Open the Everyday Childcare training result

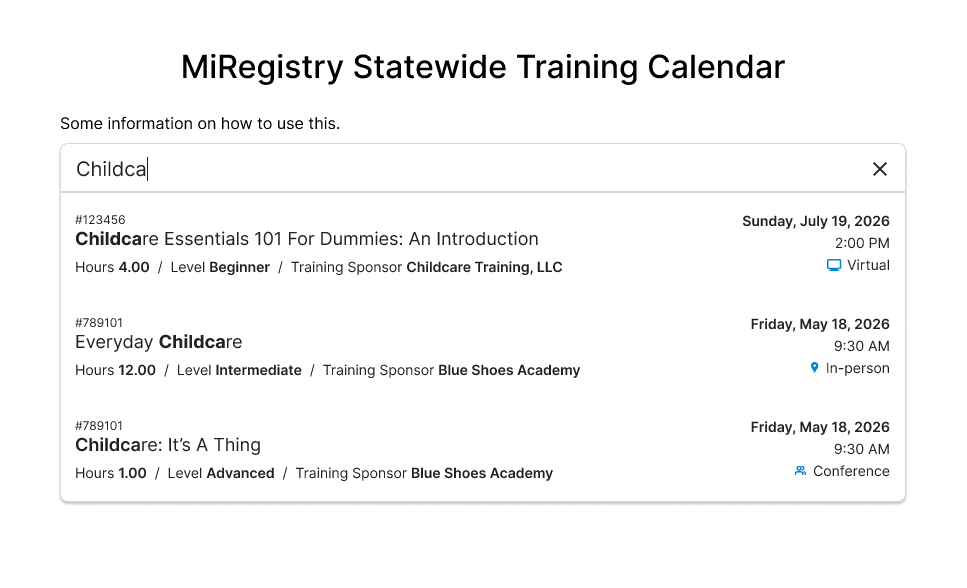(159, 342)
